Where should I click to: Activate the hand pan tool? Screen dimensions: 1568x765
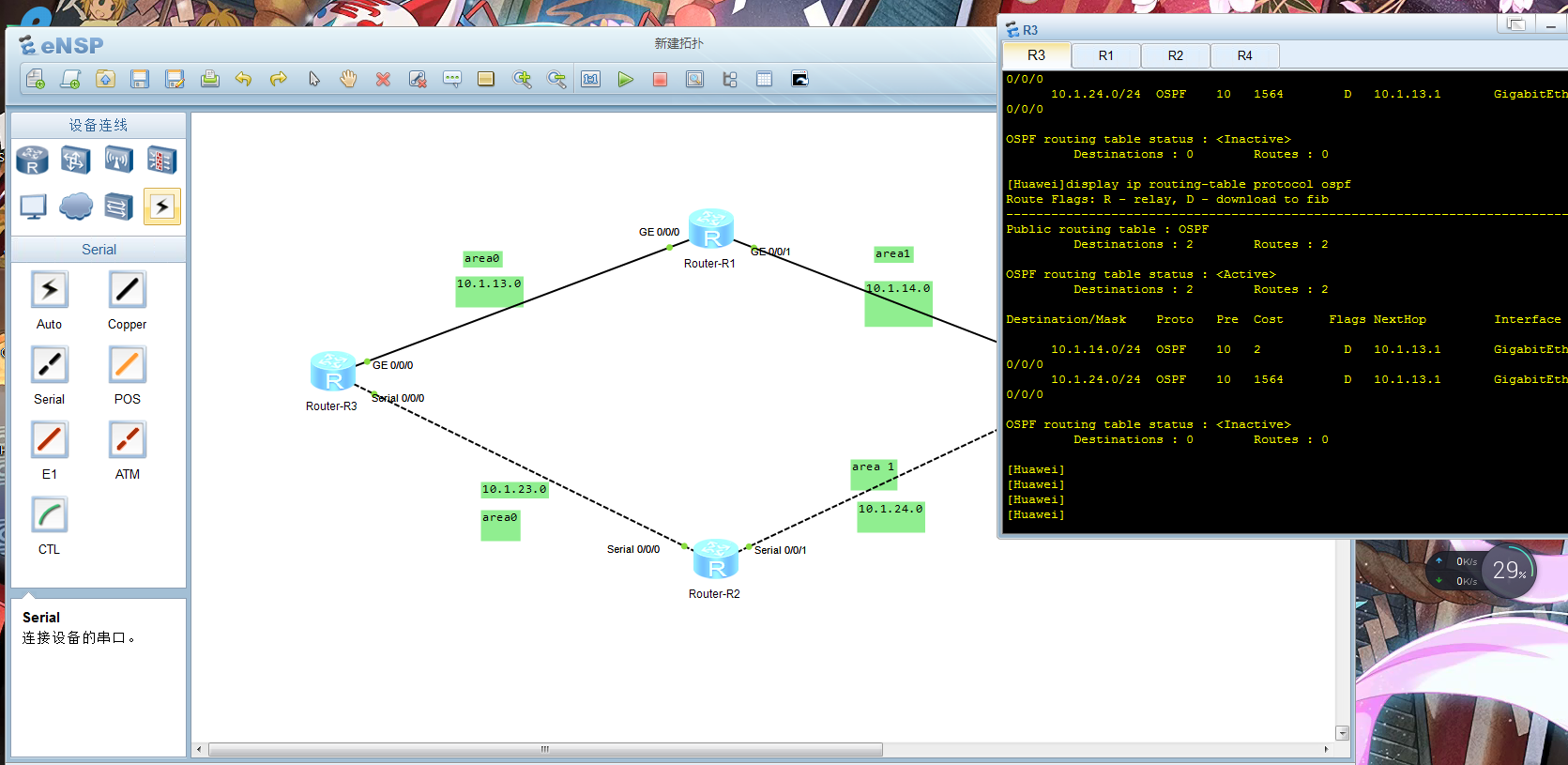[348, 79]
